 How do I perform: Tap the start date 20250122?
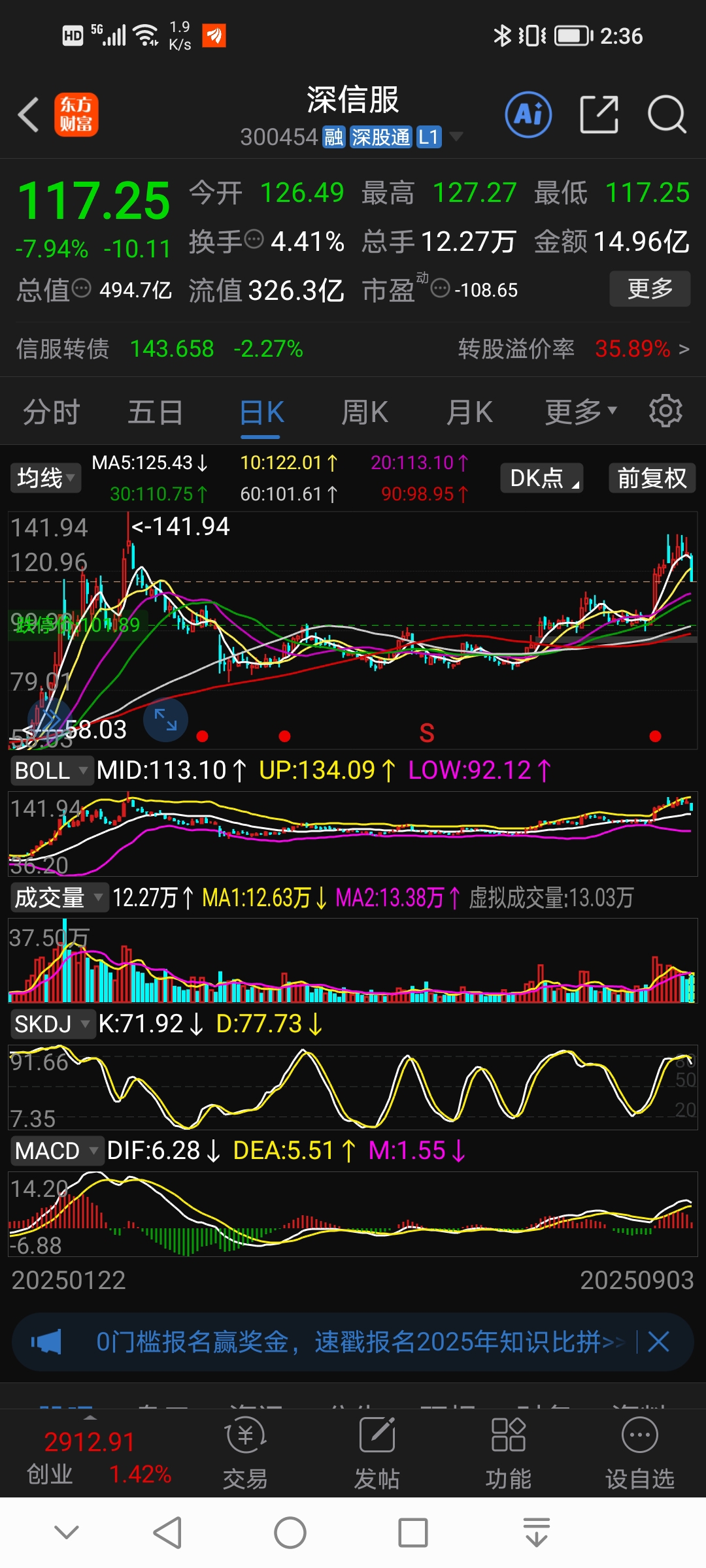tap(69, 1281)
